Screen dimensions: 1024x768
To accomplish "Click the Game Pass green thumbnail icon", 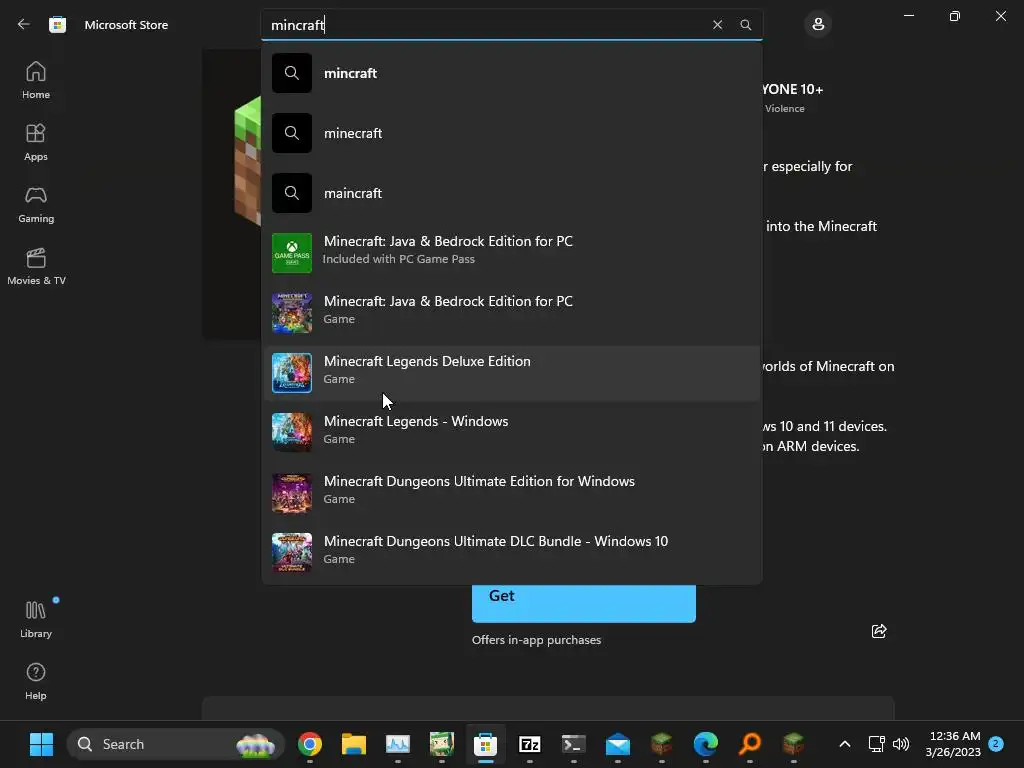I will pyautogui.click(x=292, y=253).
